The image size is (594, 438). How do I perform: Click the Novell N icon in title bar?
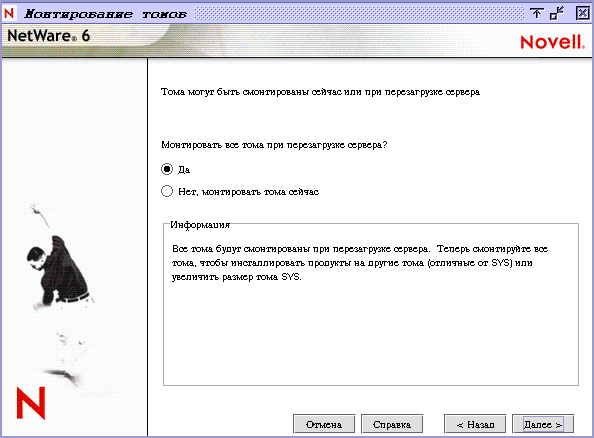click(9, 13)
